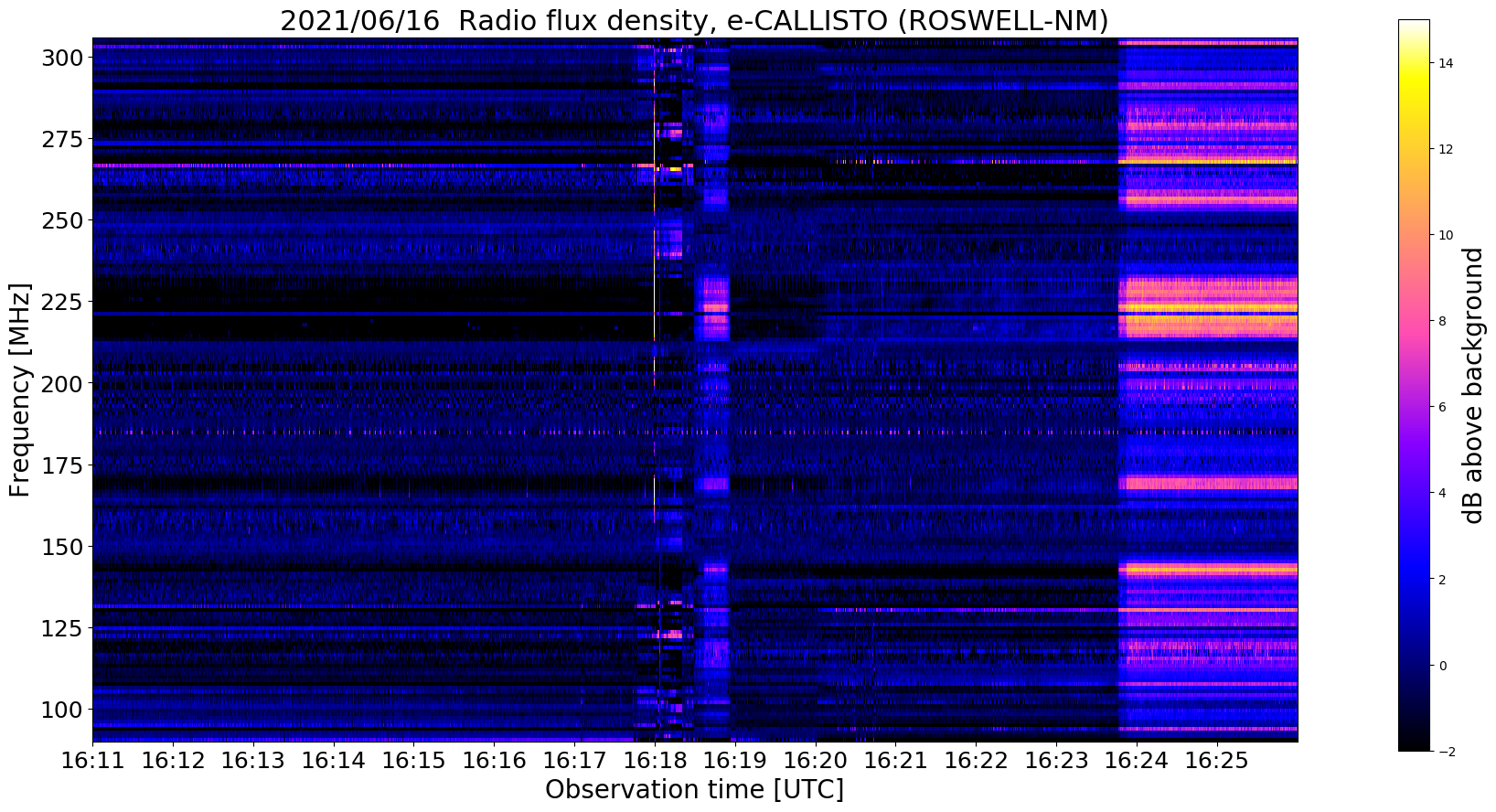Image resolution: width=1496 pixels, height=812 pixels.
Task: Click the 16:20 time tick label
Action: (815, 760)
